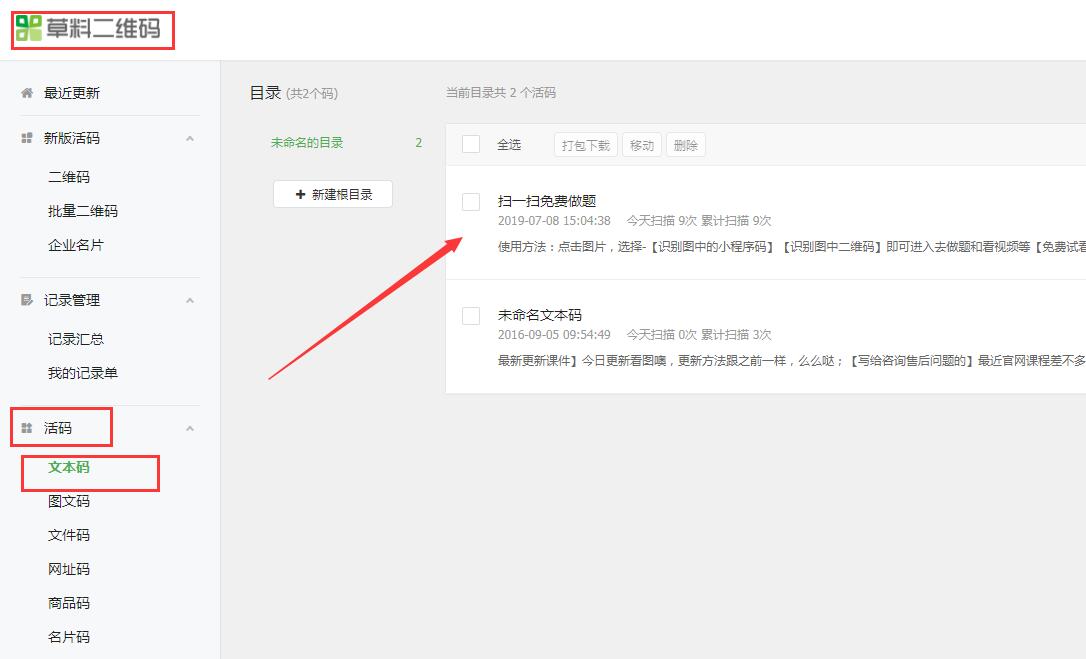Image resolution: width=1086 pixels, height=659 pixels.
Task: Open 二维码 in the sidebar
Action: pyautogui.click(x=63, y=175)
